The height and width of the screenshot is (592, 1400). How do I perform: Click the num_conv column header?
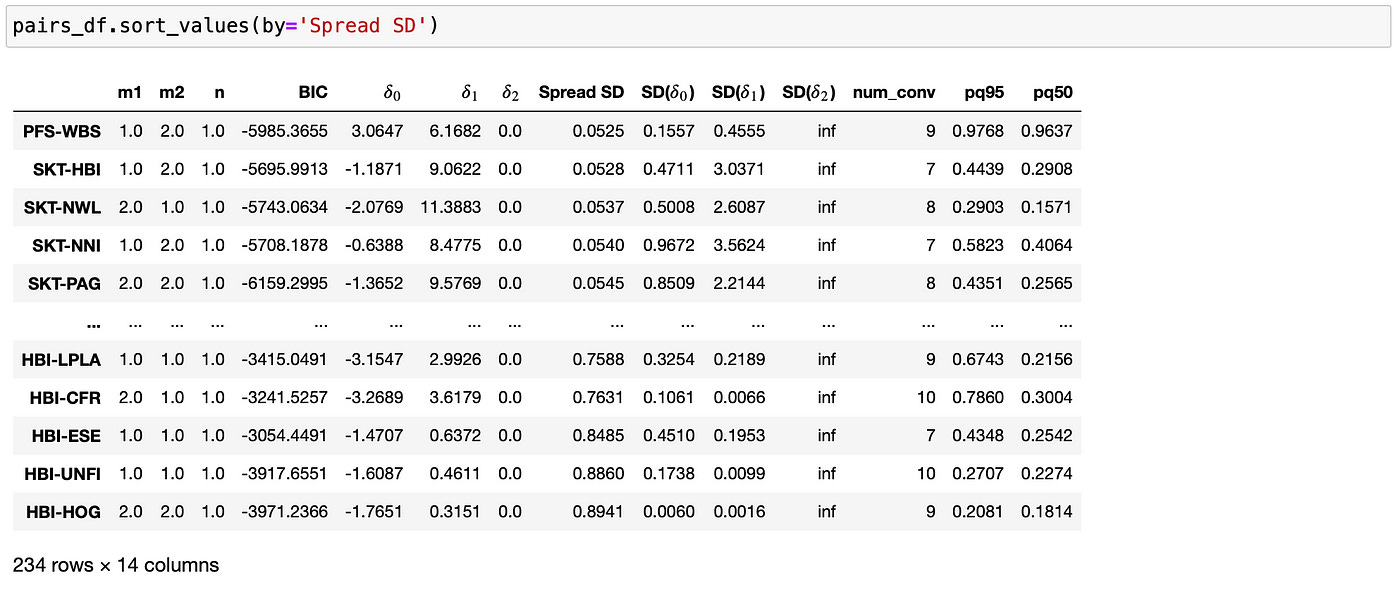pyautogui.click(x=894, y=93)
